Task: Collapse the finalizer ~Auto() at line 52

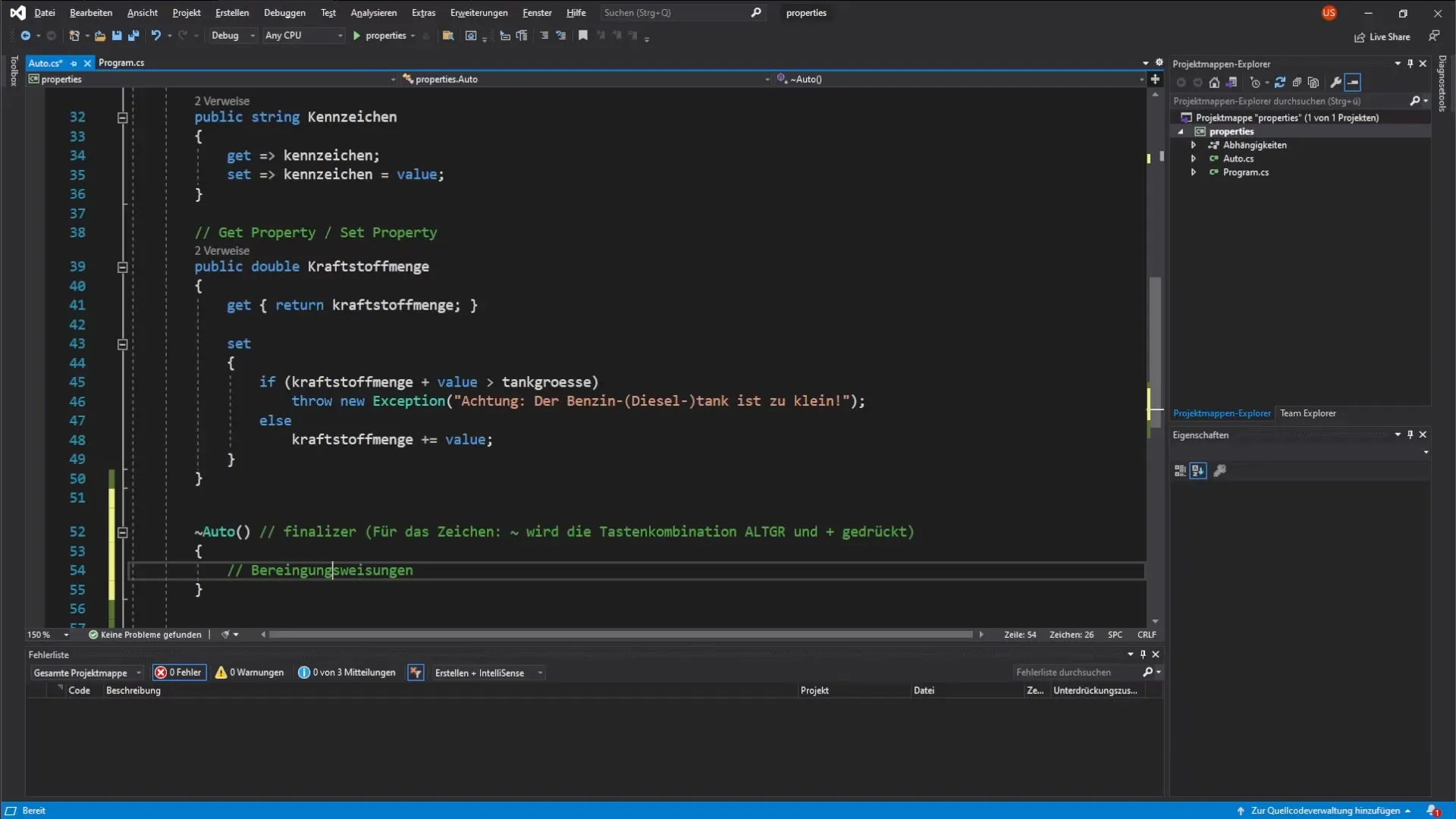Action: (x=122, y=532)
